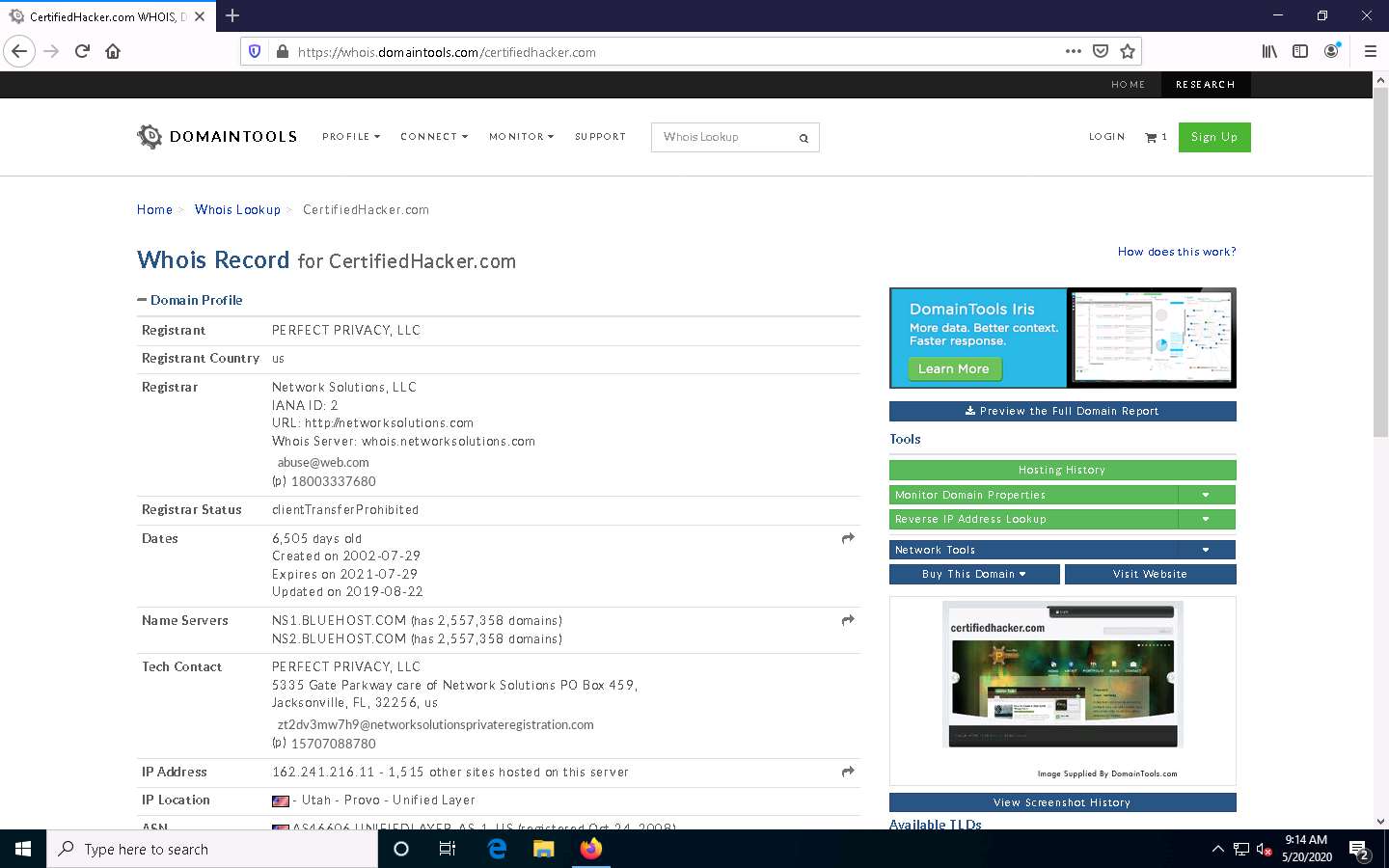Open the browser home page icon
This screenshot has width=1389, height=868.
click(x=113, y=51)
